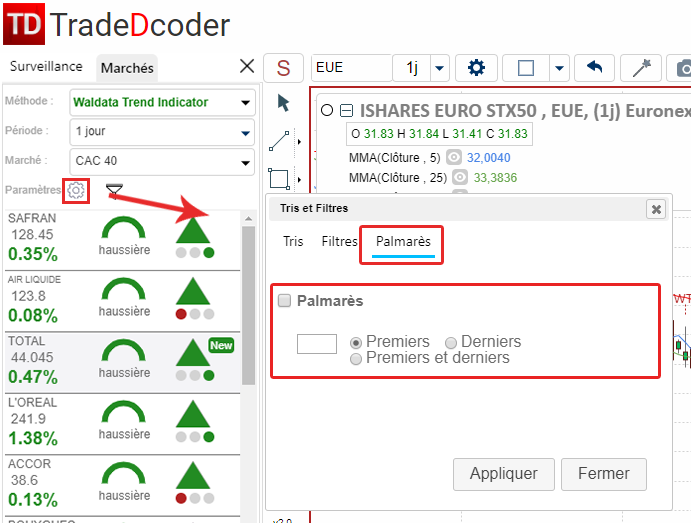Open the filter funnel icon
This screenshot has width=691, height=523.
[114, 191]
